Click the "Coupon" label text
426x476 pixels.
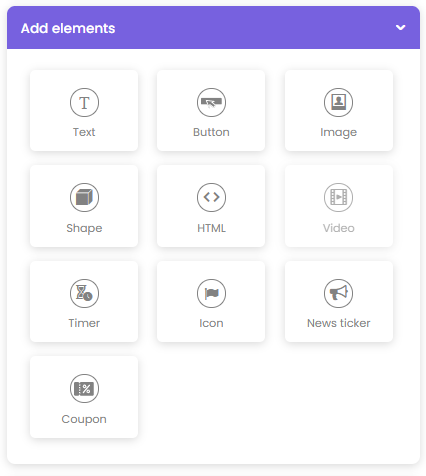(x=84, y=419)
